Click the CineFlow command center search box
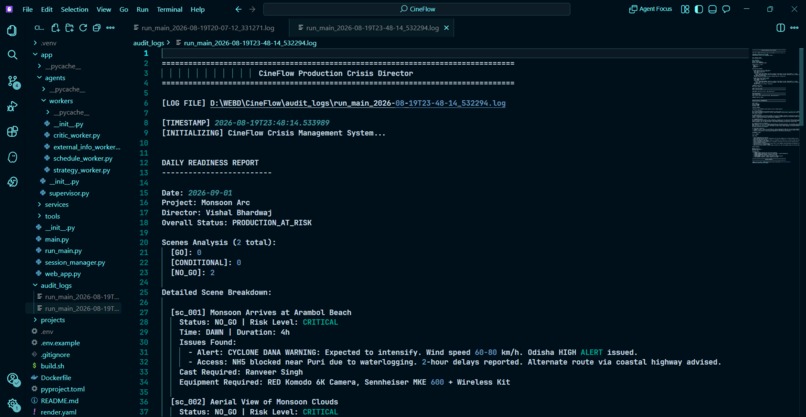Viewport: 806px width, 417px height. (416, 9)
